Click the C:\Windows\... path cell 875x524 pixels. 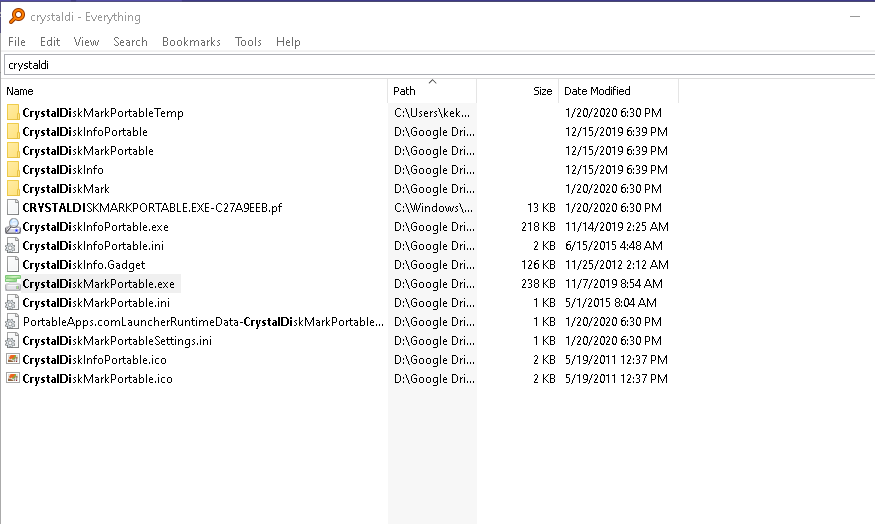tap(433, 208)
